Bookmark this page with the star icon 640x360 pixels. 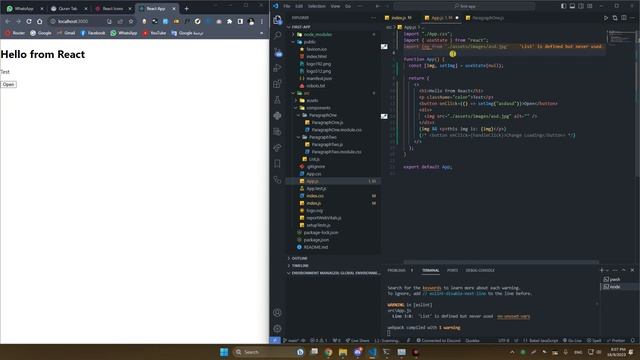[131, 21]
